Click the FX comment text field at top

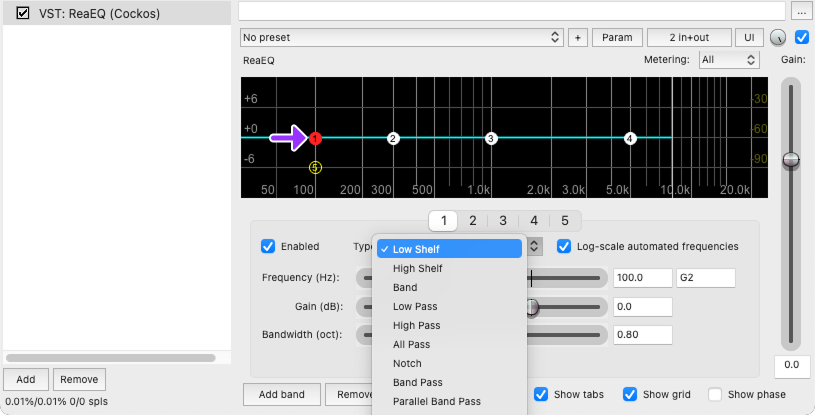[512, 10]
